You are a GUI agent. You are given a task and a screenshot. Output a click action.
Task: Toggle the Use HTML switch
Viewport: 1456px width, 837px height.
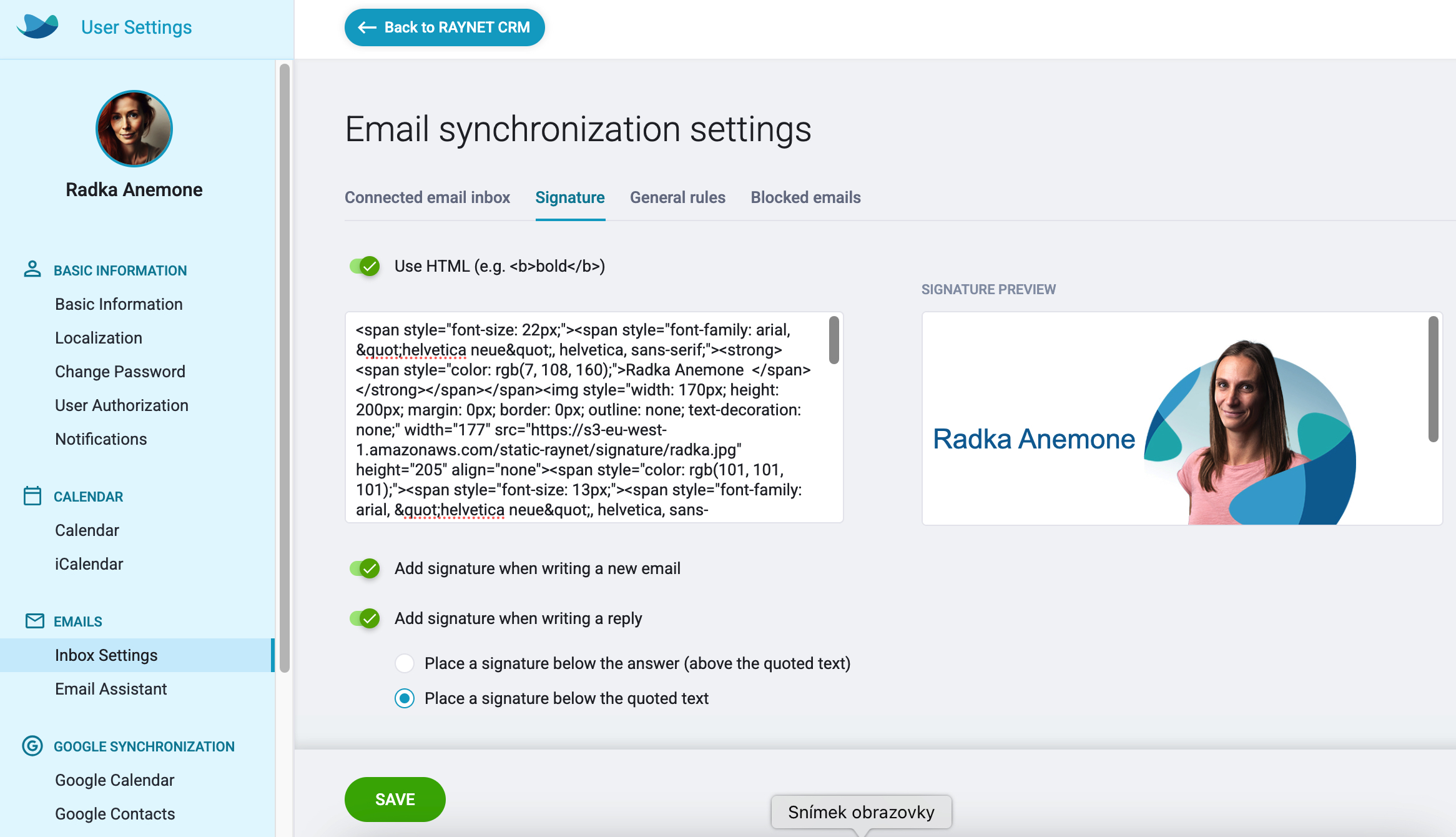point(365,267)
